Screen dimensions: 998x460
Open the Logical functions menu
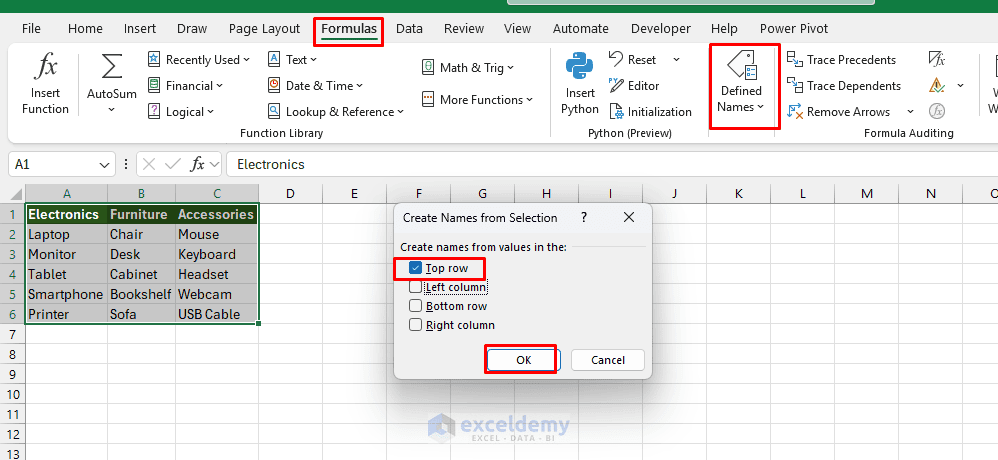[x=181, y=112]
